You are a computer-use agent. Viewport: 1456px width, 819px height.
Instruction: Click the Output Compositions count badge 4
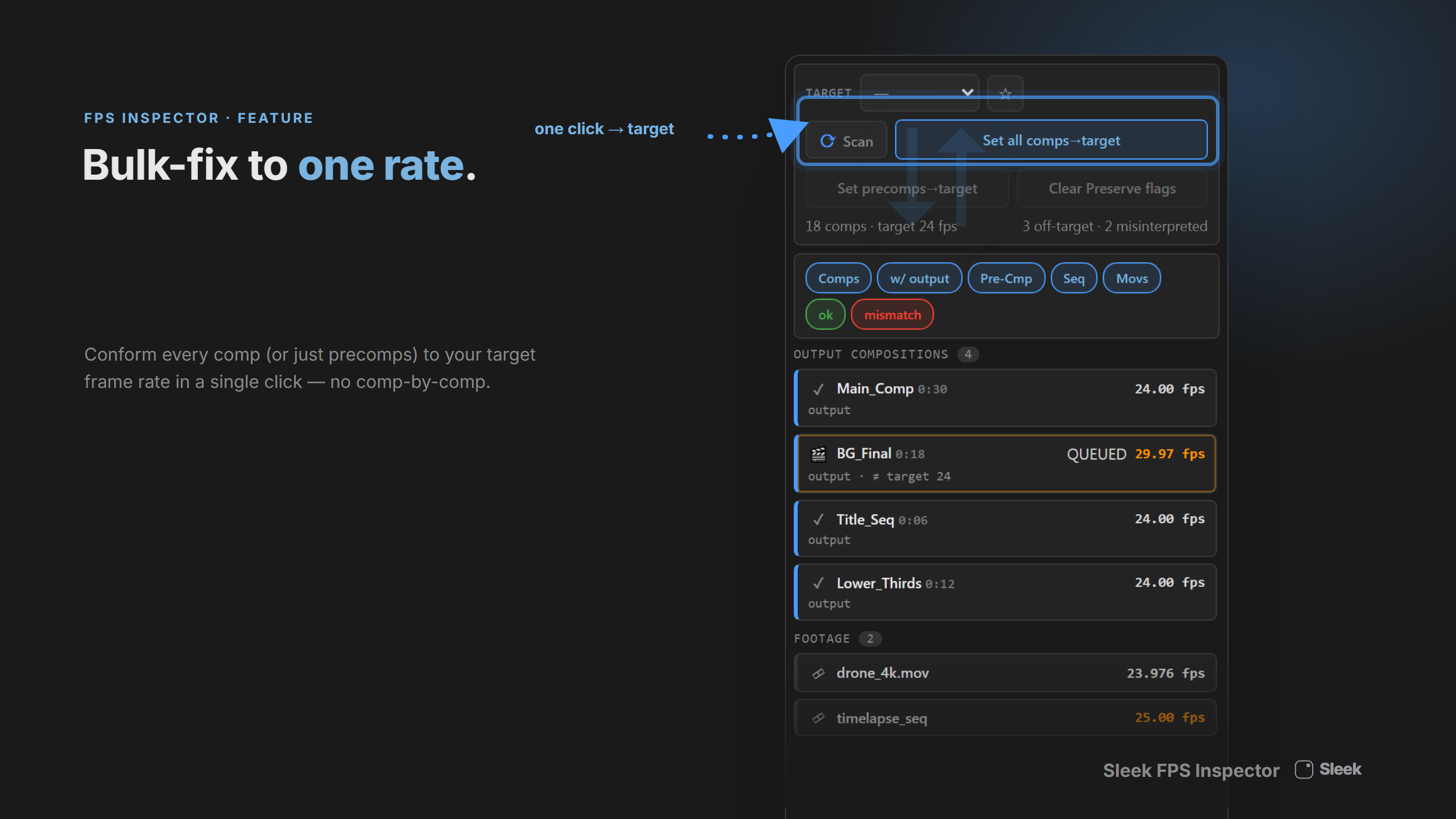pyautogui.click(x=968, y=354)
